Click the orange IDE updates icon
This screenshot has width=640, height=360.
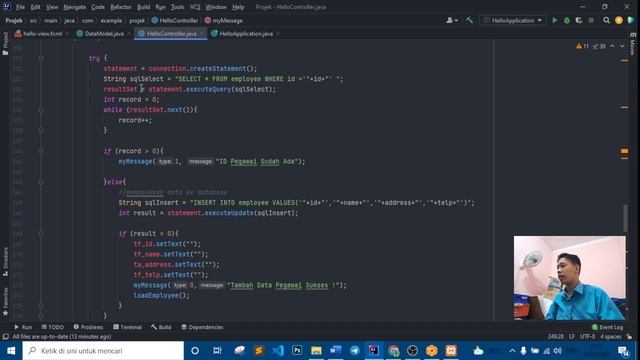click(619, 20)
